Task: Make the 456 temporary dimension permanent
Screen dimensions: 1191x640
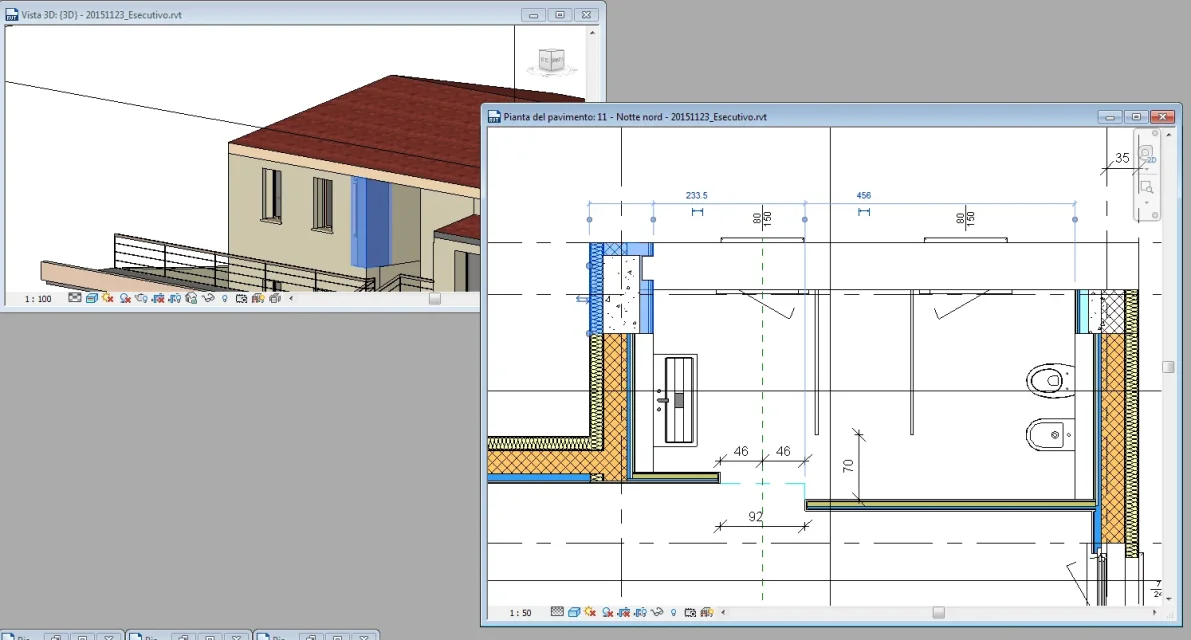Action: pyautogui.click(x=864, y=212)
